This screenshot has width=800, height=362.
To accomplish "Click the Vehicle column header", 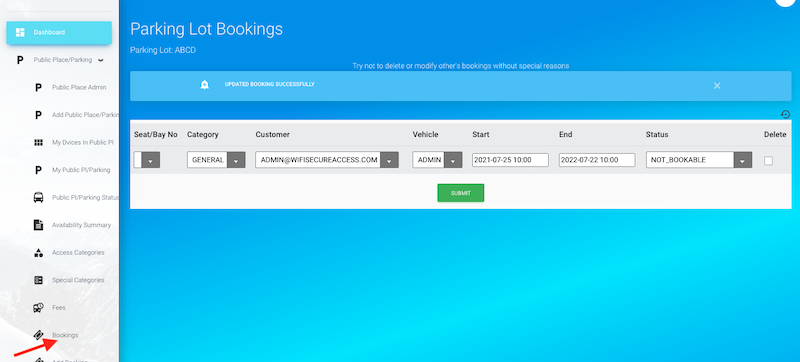I will [426, 135].
